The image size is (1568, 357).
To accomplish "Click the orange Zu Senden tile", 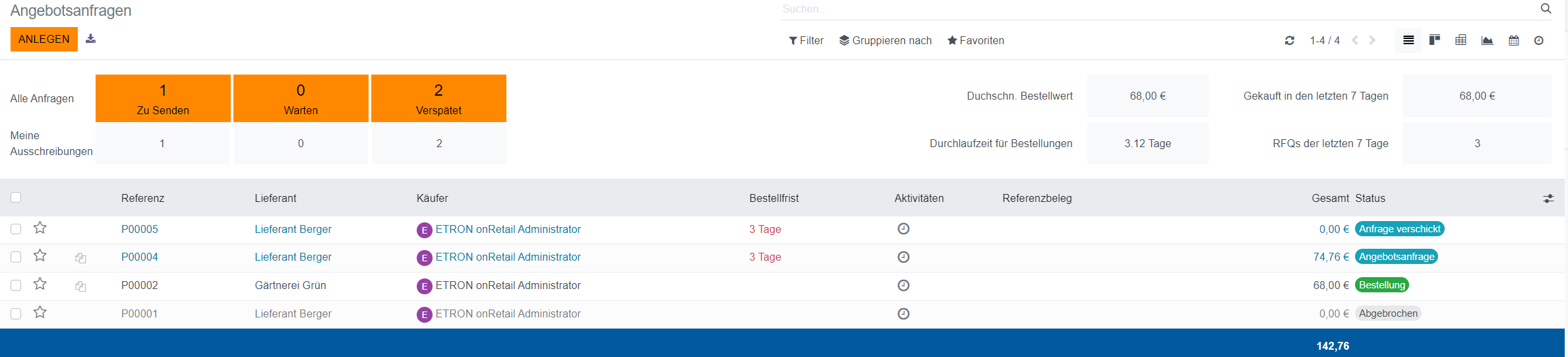I will pyautogui.click(x=163, y=98).
